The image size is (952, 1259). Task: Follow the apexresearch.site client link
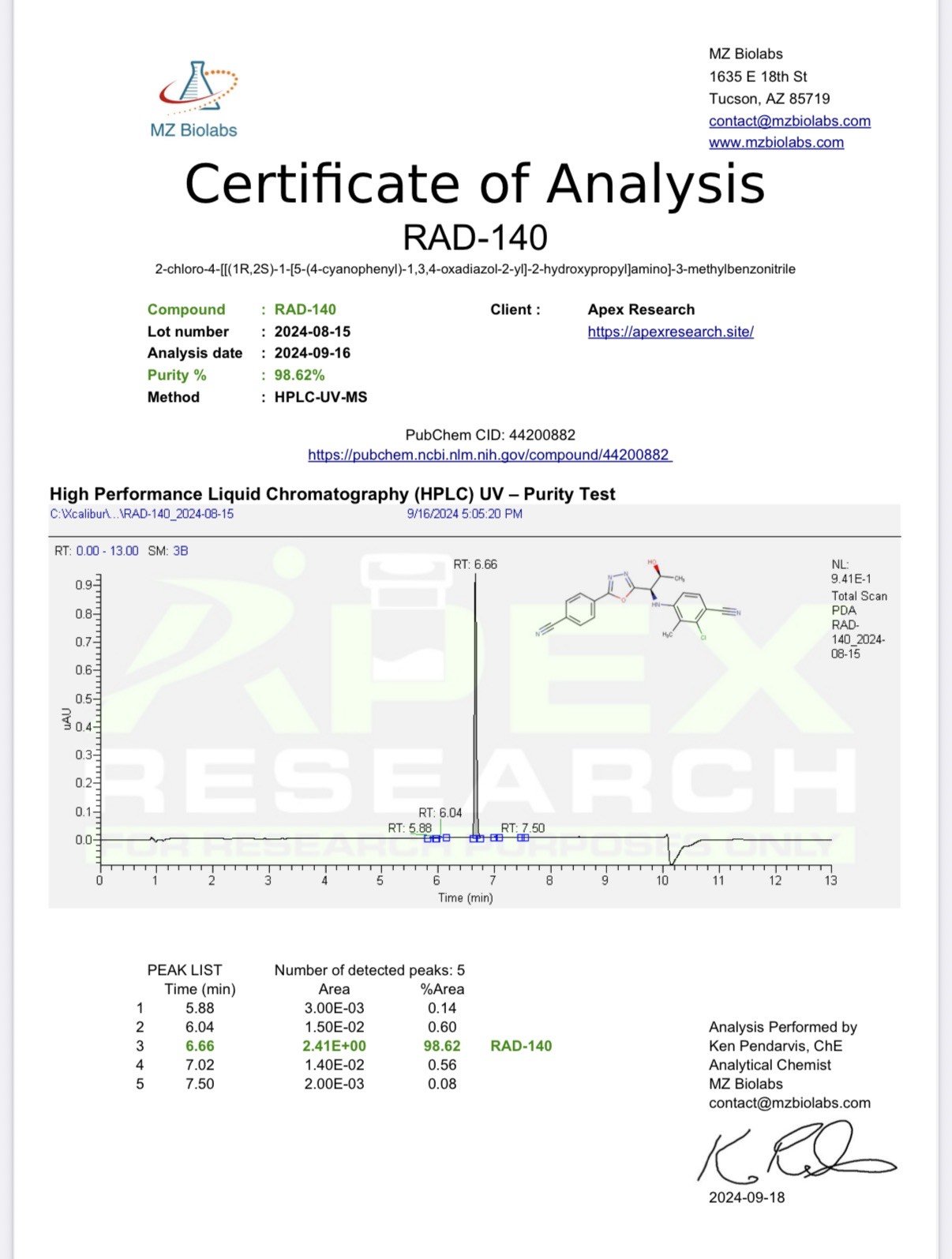(x=670, y=332)
